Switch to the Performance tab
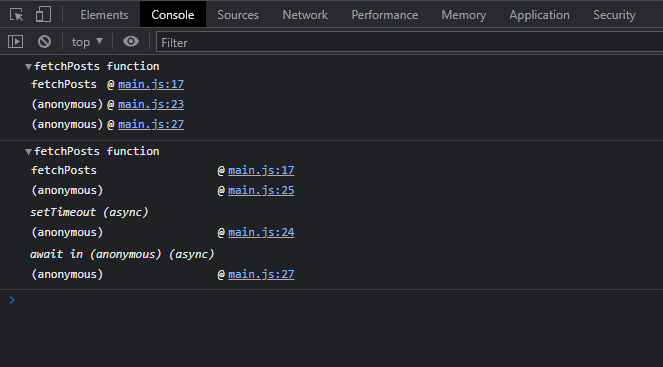The height and width of the screenshot is (367, 663). point(384,15)
